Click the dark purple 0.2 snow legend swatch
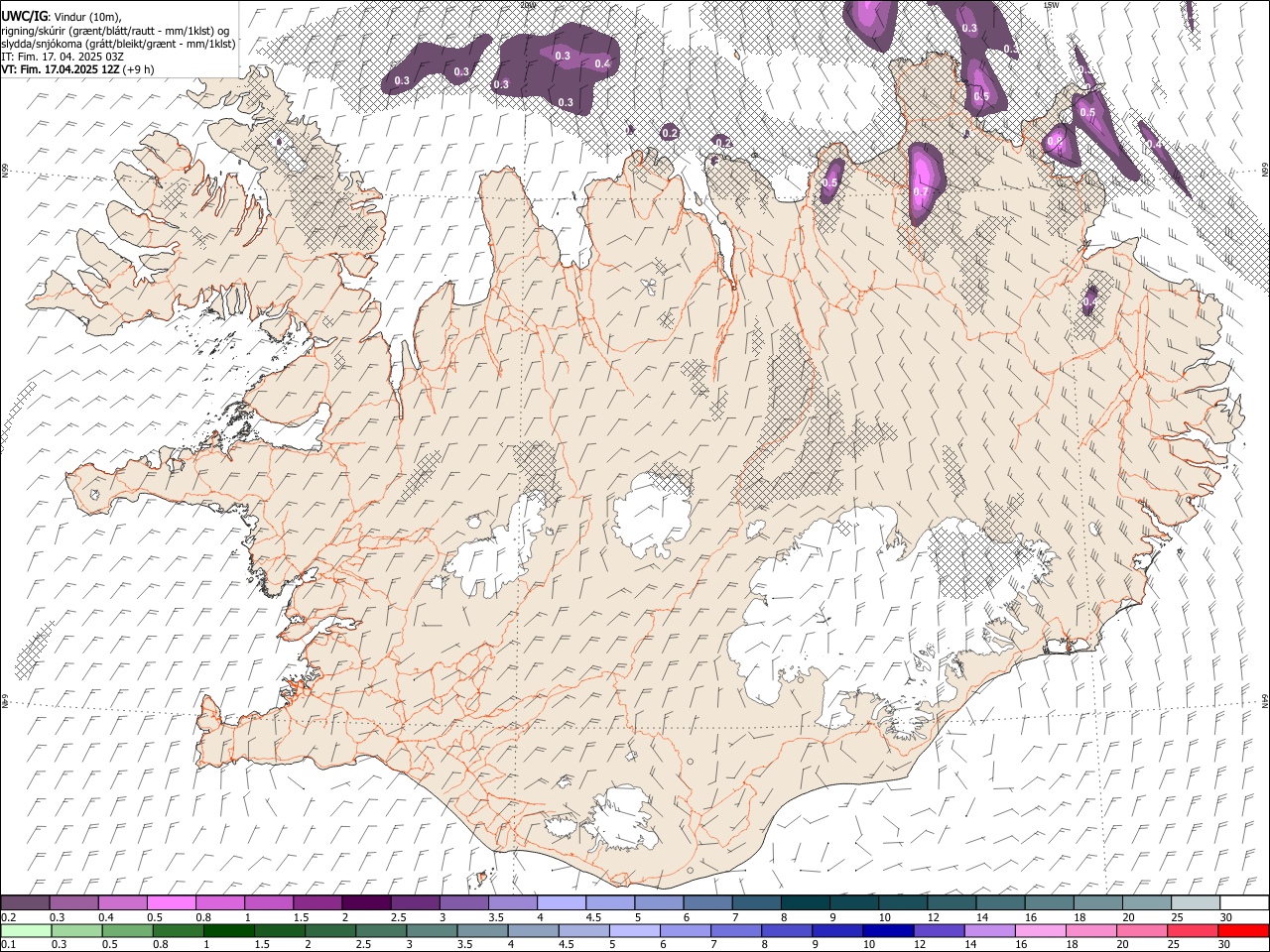The width and height of the screenshot is (1270, 952). (x=26, y=902)
